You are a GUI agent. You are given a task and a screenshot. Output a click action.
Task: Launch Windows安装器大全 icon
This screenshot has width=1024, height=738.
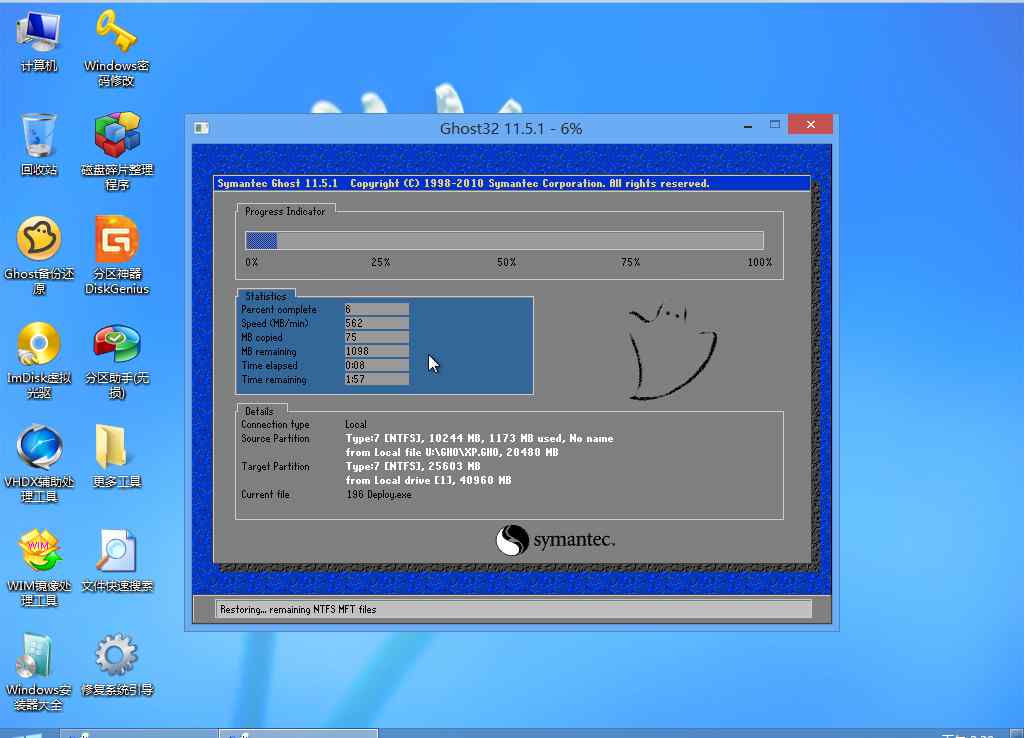tap(39, 672)
